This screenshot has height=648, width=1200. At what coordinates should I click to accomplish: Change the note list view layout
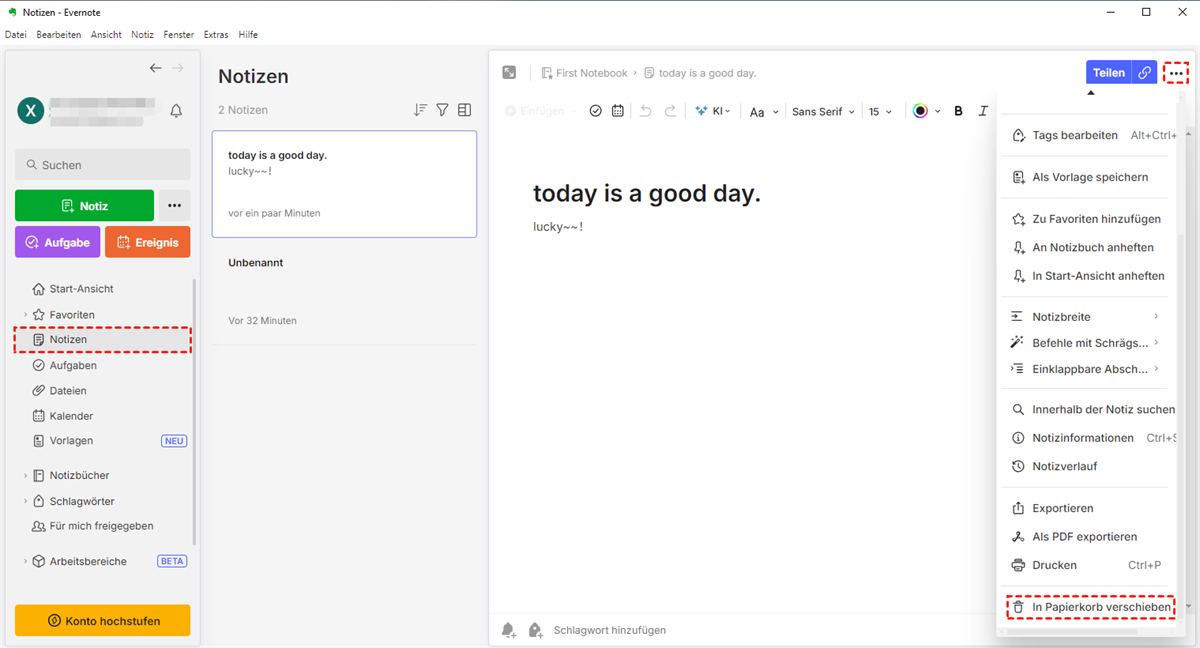tap(464, 110)
